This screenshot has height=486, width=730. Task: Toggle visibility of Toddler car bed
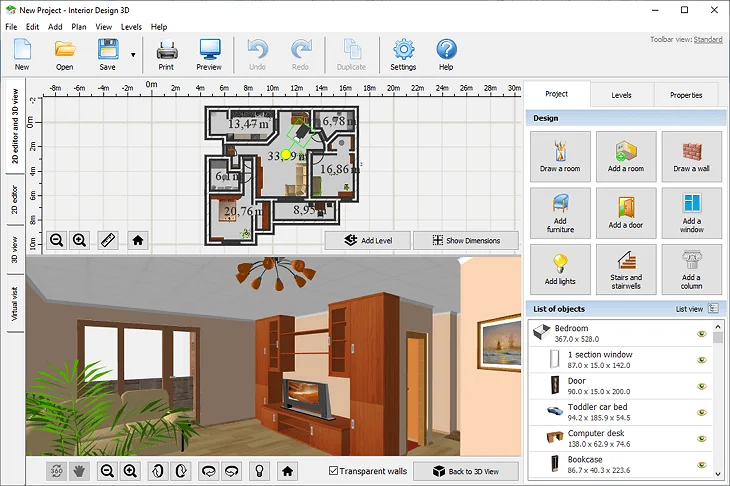702,412
